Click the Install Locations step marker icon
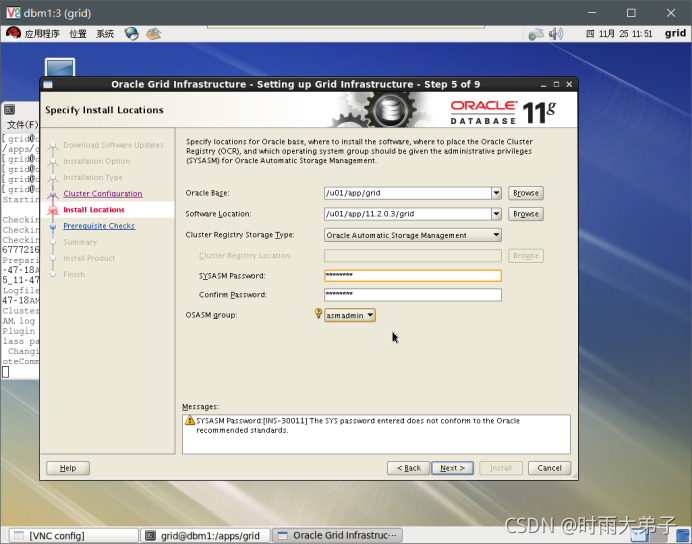 (x=53, y=210)
